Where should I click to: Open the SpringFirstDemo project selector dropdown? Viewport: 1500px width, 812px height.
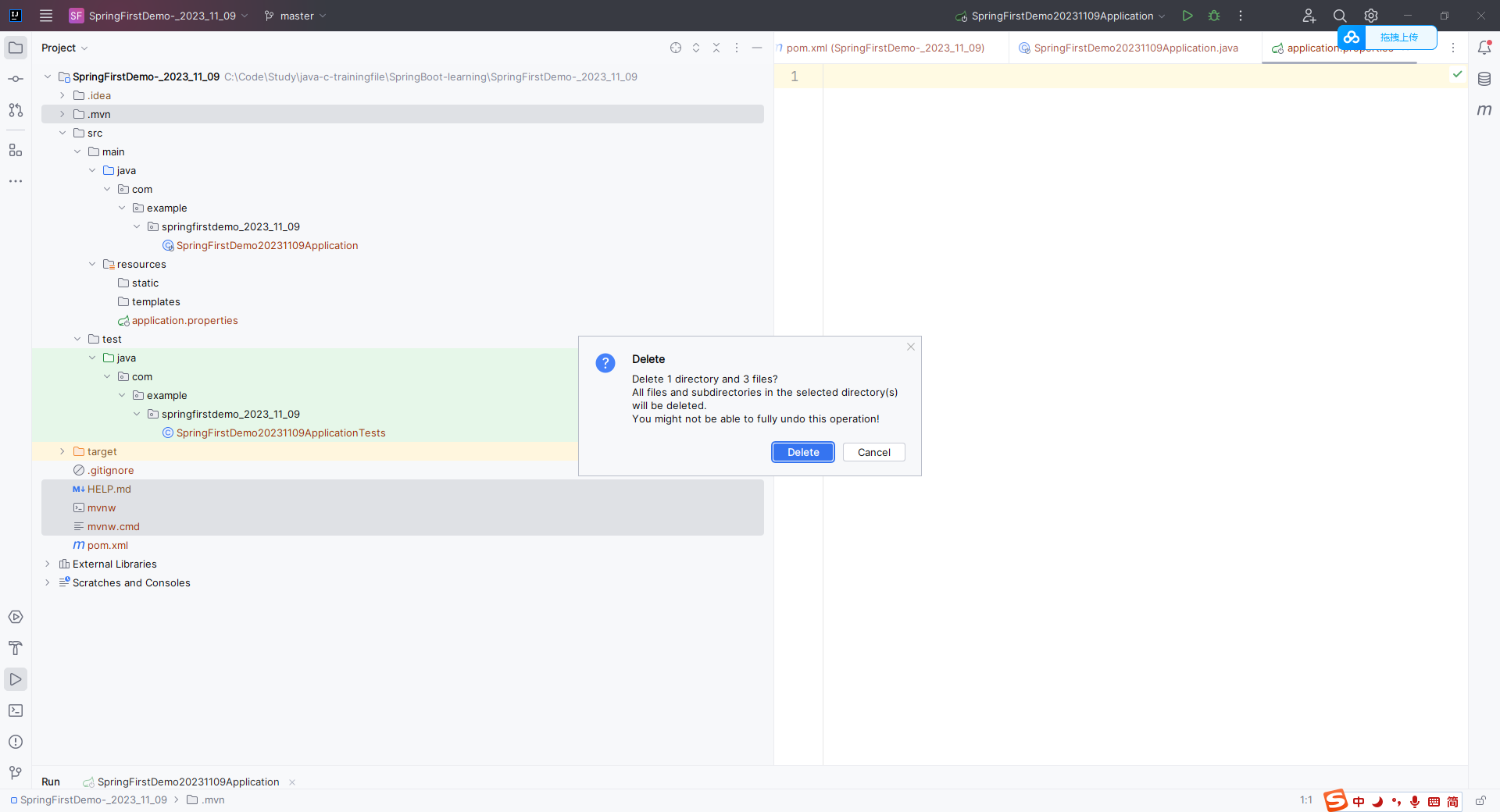click(x=159, y=16)
